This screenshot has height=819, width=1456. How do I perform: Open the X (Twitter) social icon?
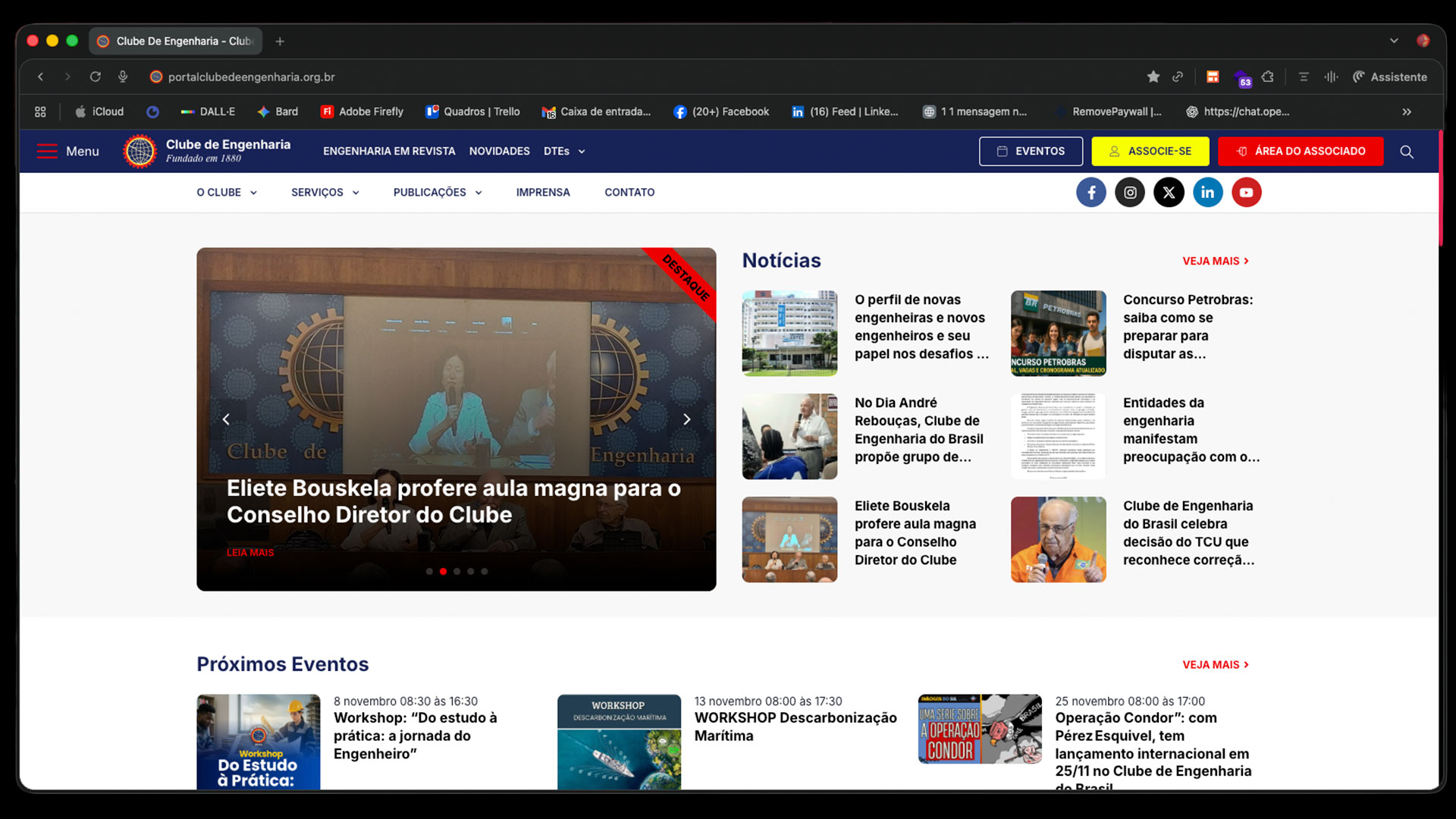point(1169,193)
